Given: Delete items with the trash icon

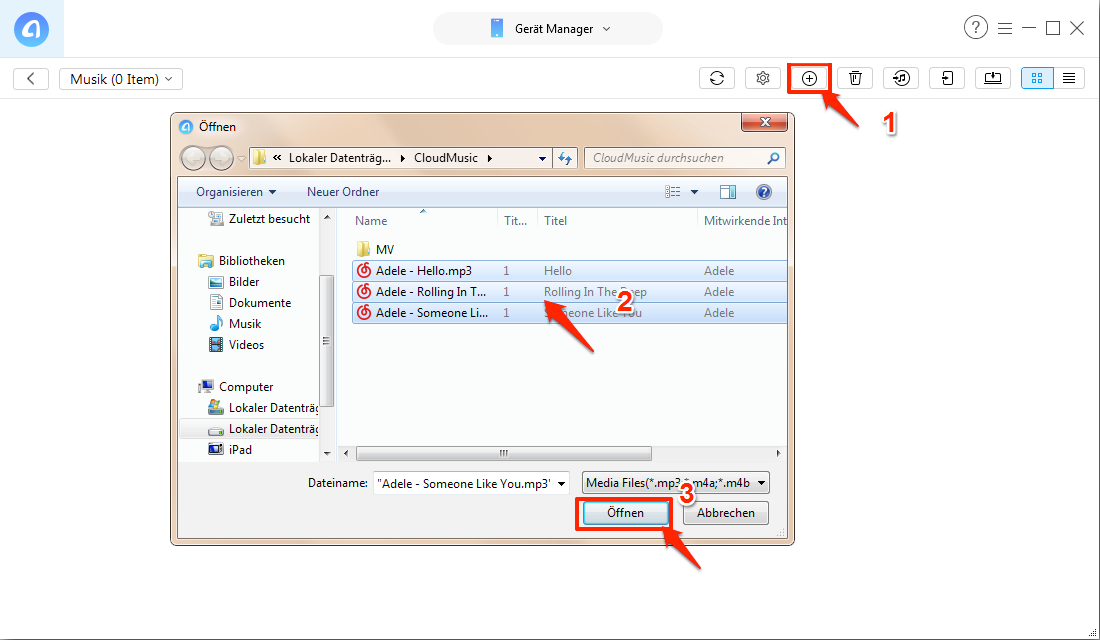Looking at the screenshot, I should [855, 78].
